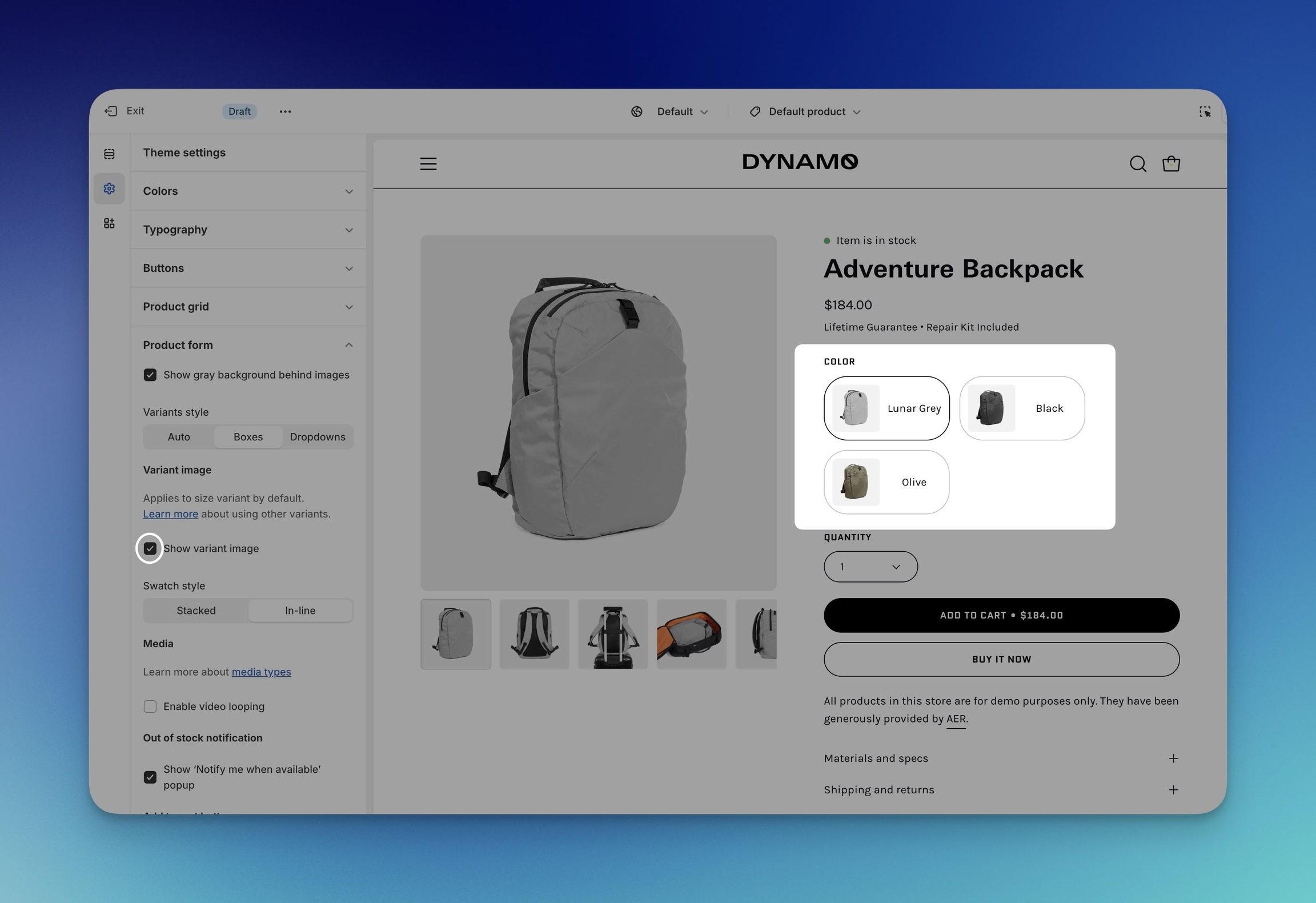The image size is (1316, 903).
Task: Open the Sections panel sidebar icon
Action: coord(109,154)
